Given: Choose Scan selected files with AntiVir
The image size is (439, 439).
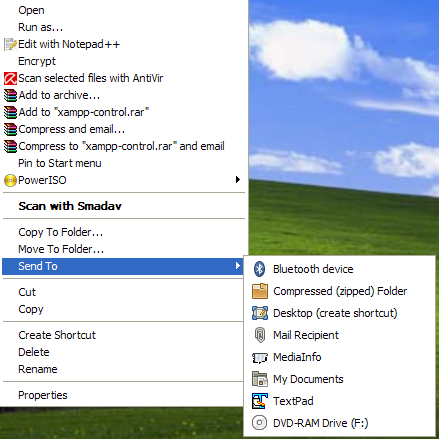Looking at the screenshot, I should 123,78.
